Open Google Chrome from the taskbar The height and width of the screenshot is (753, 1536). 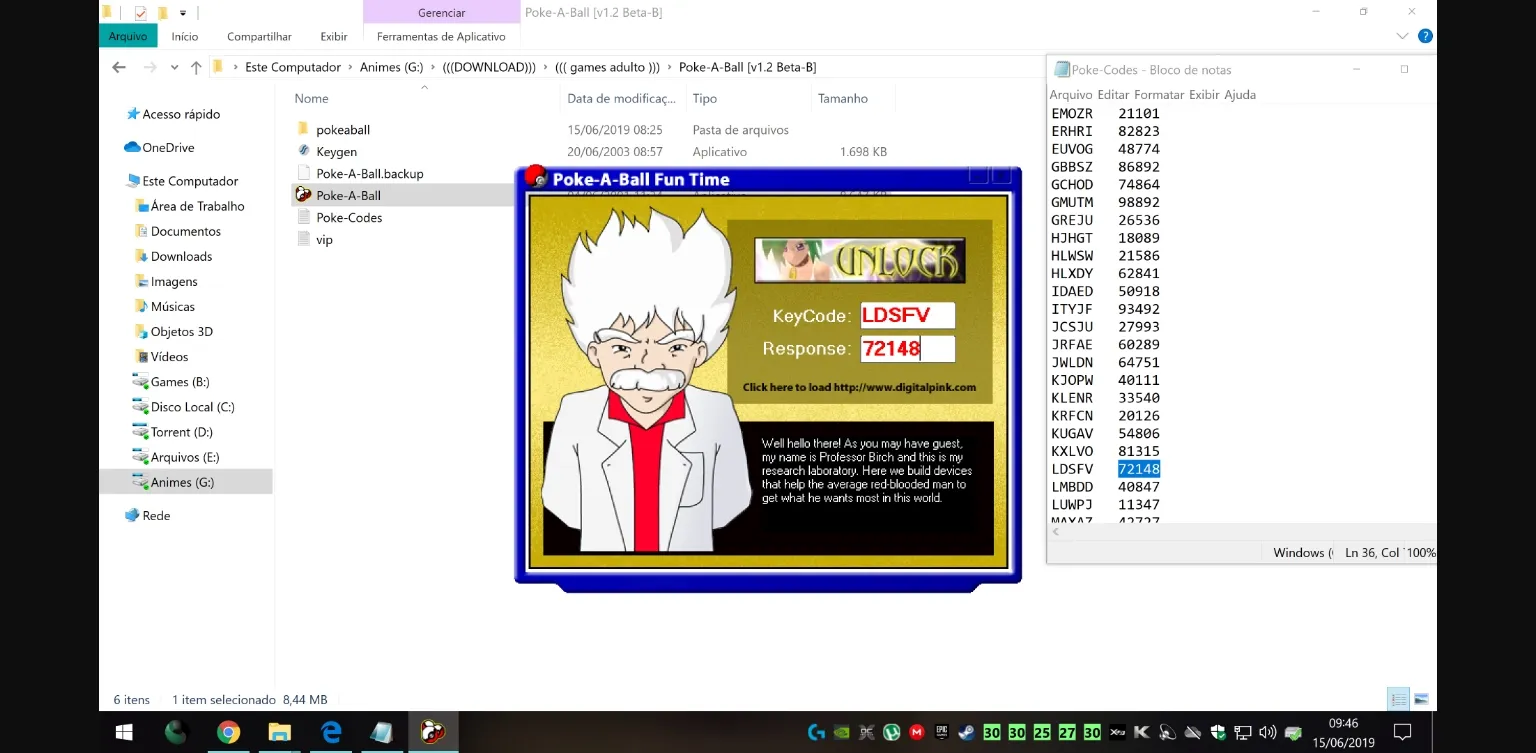tap(229, 731)
